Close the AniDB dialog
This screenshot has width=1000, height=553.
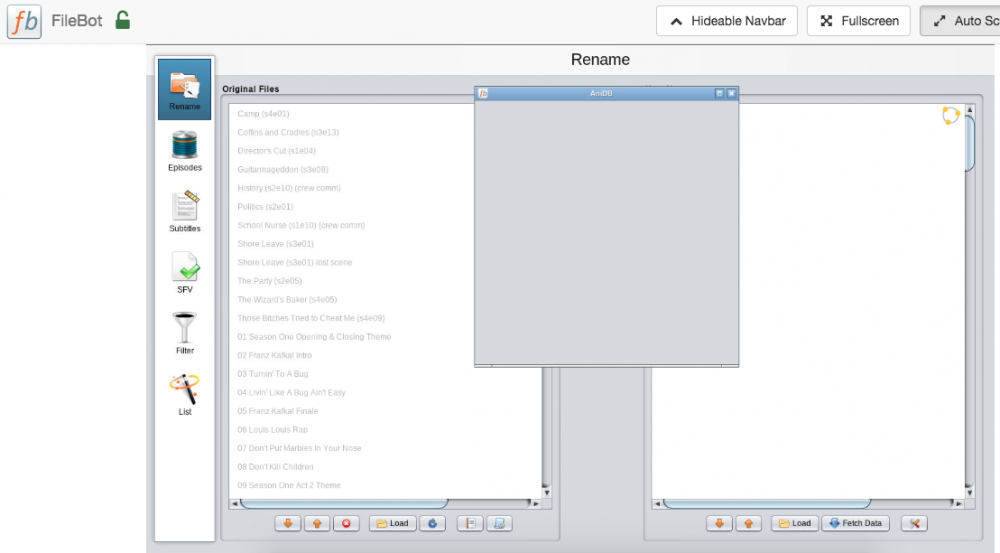tap(732, 94)
